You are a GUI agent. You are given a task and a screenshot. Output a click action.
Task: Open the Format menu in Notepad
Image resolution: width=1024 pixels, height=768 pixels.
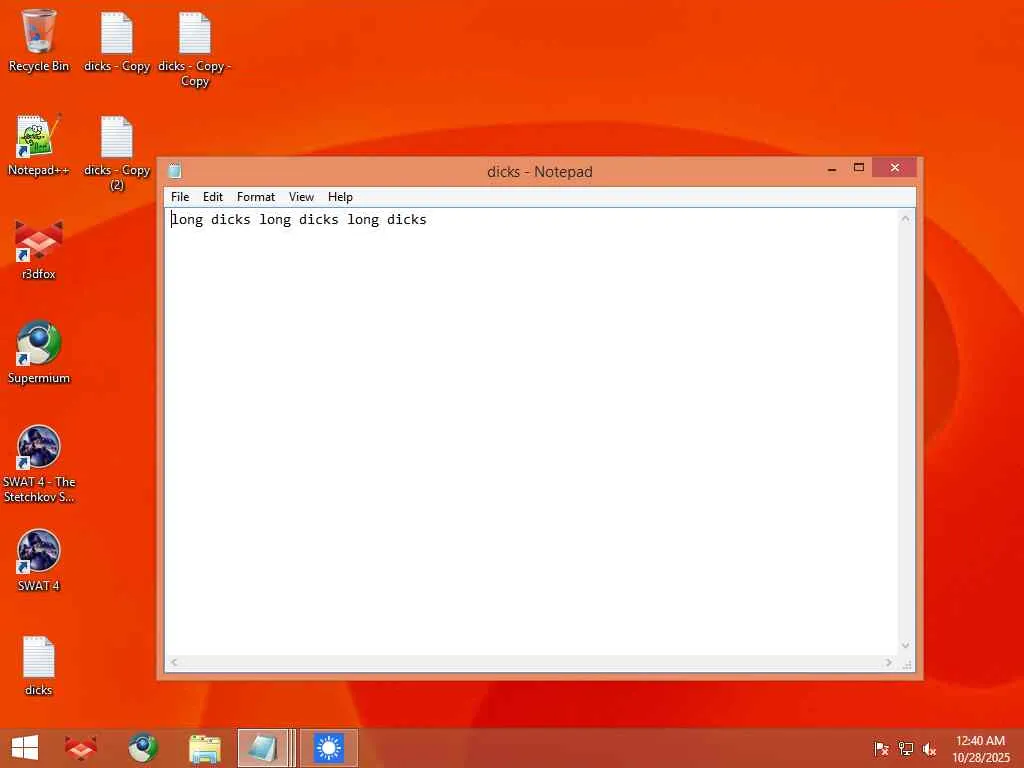point(256,197)
